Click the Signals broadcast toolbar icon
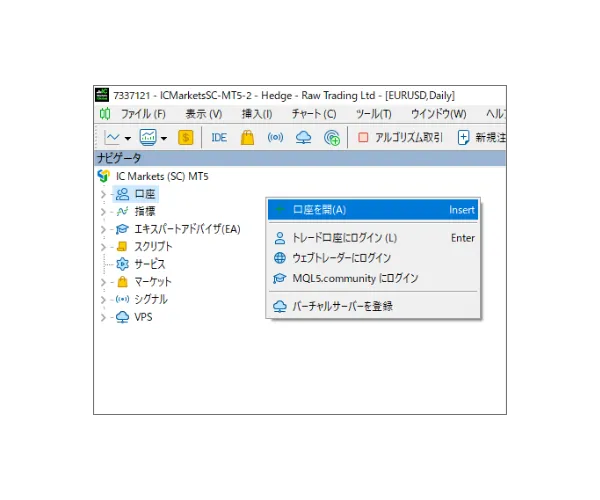 pyautogui.click(x=275, y=137)
